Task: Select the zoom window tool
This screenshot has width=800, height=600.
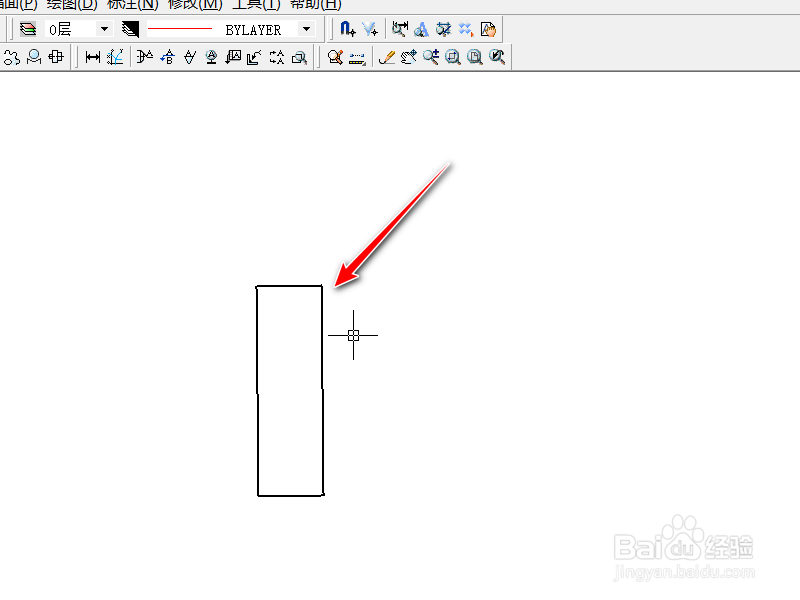Action: pyautogui.click(x=453, y=57)
